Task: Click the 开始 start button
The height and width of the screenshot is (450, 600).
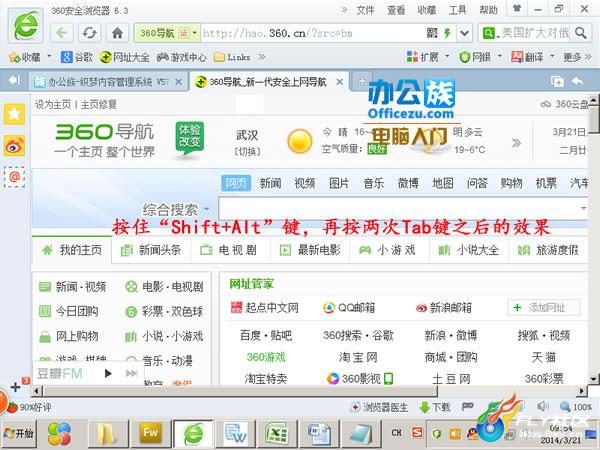Action: (x=19, y=433)
